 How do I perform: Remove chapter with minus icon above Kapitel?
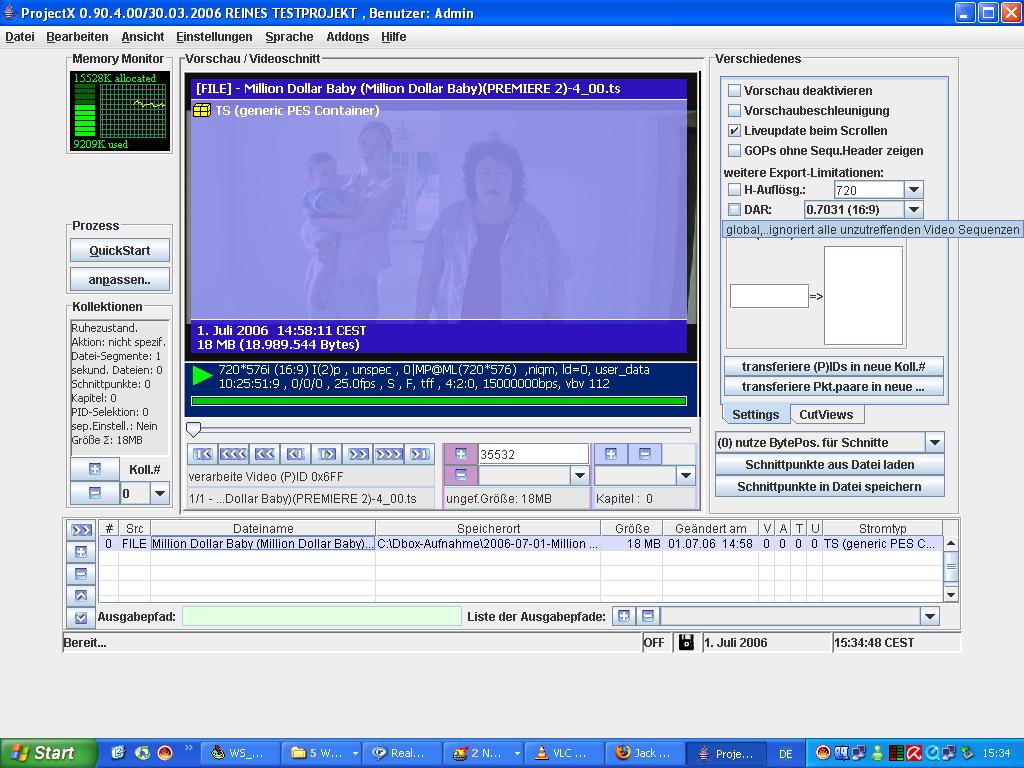tap(645, 454)
